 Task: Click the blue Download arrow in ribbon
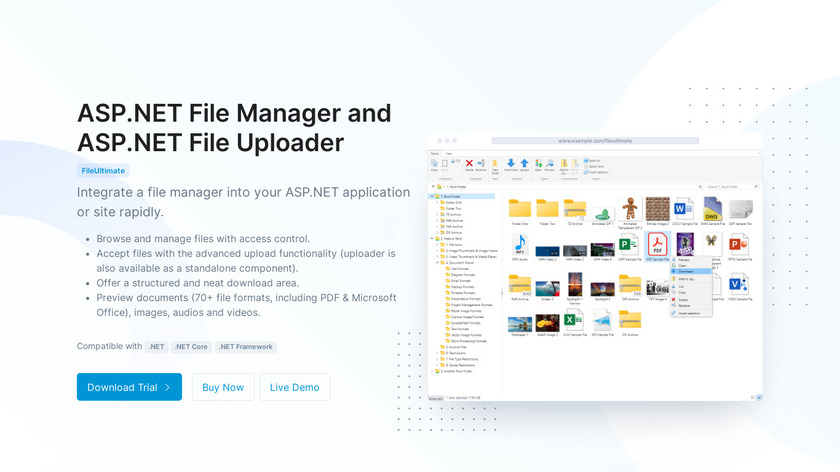[511, 164]
